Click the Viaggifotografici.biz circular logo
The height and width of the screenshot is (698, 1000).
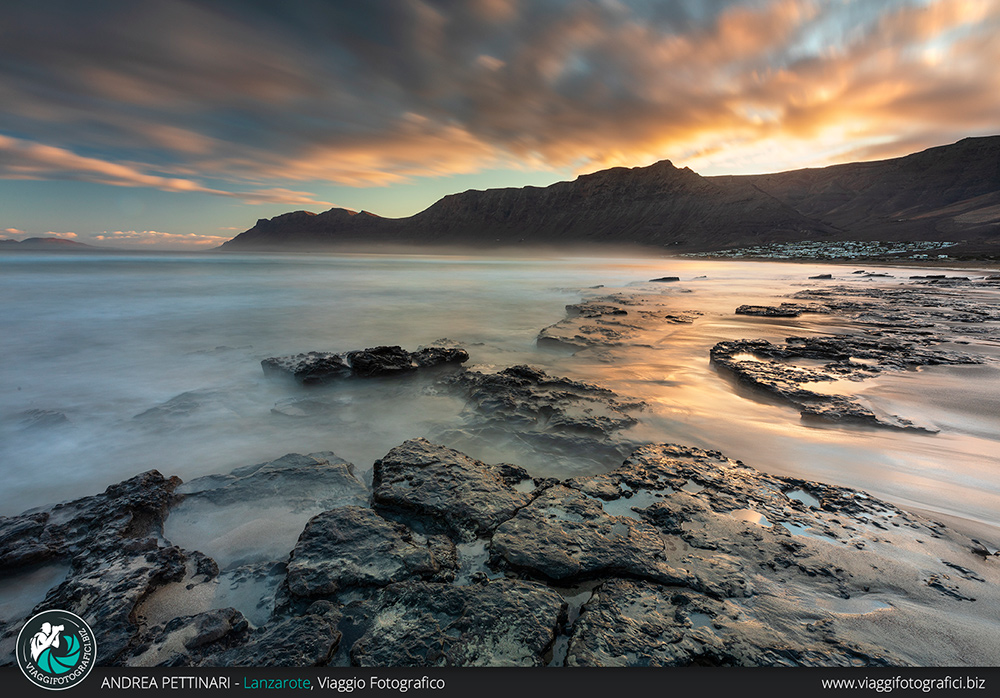coord(56,650)
